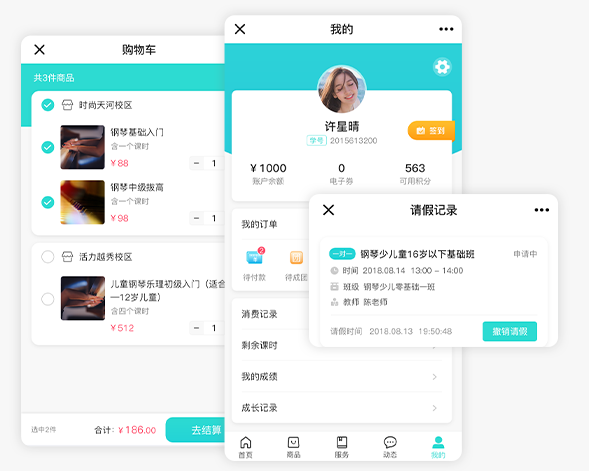Open the 成长记录 growth records row
The image size is (589, 471).
(341, 408)
